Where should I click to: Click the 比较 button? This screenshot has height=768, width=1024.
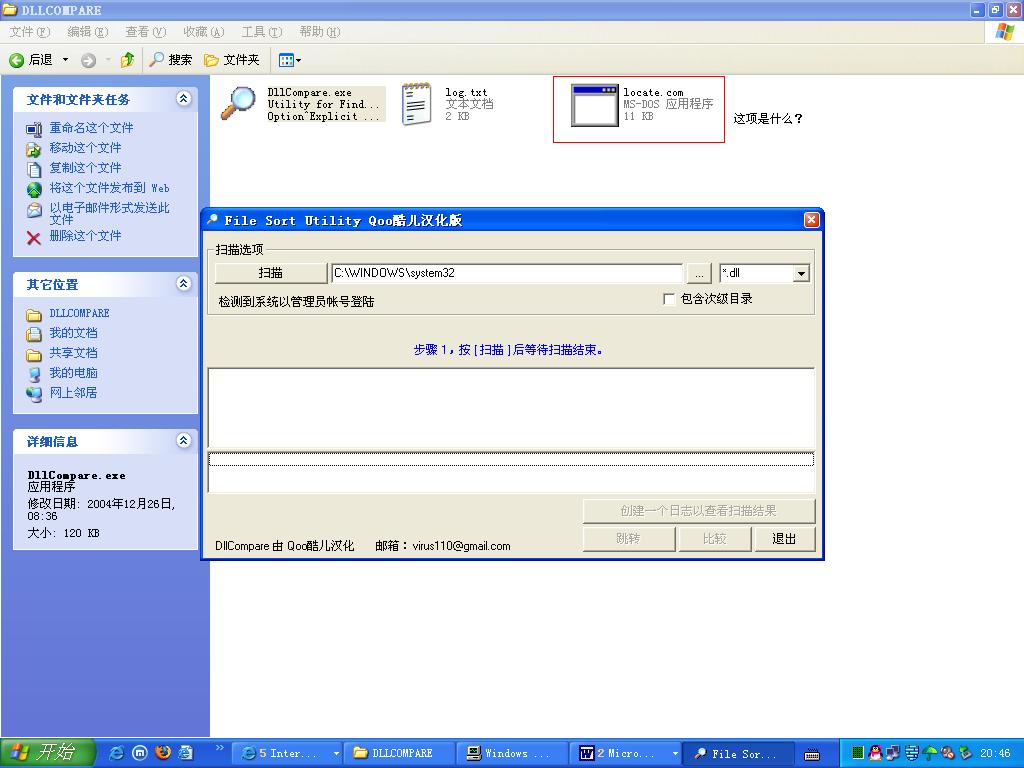tap(715, 539)
